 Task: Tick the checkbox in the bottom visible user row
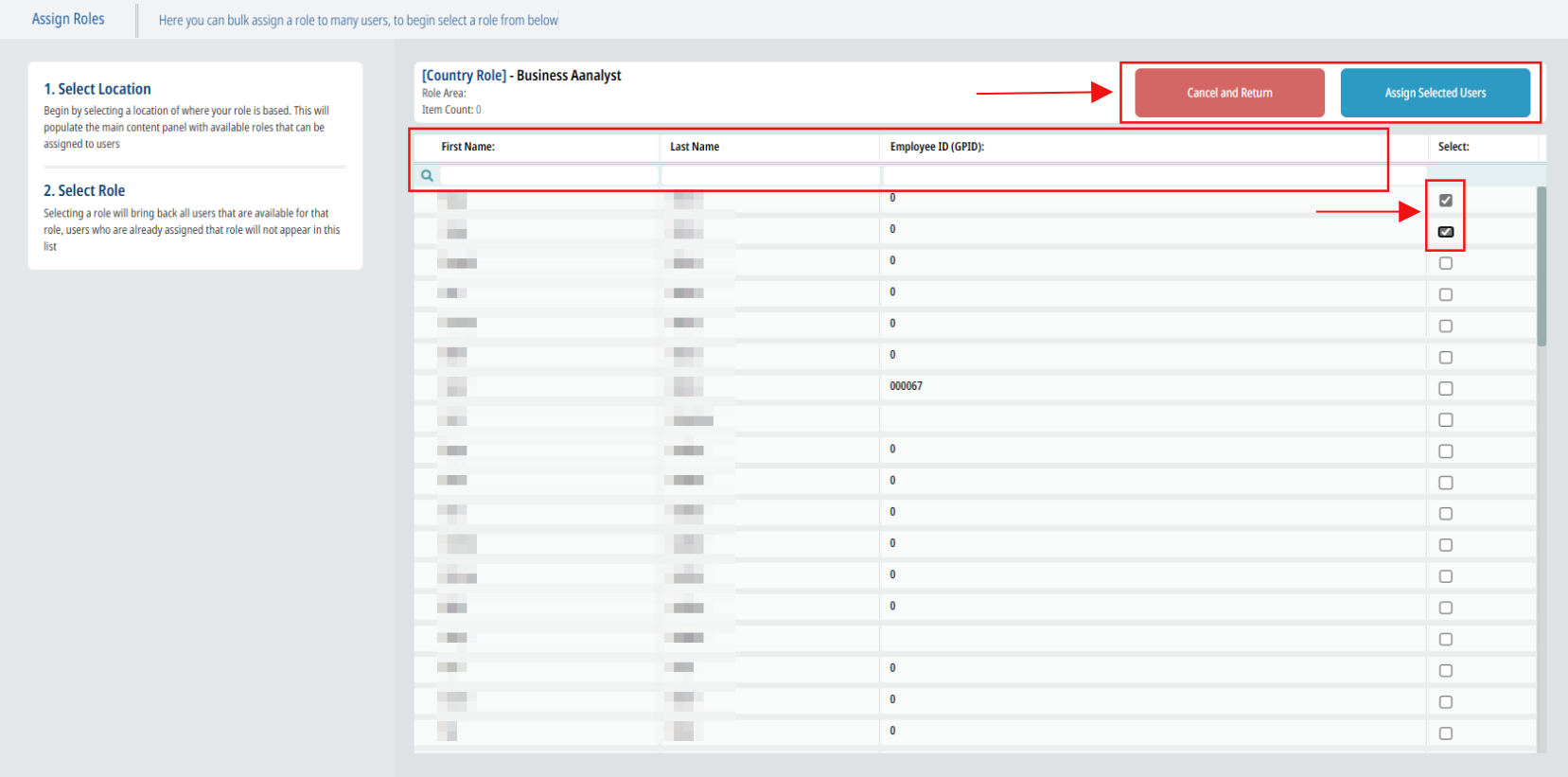point(1446,733)
